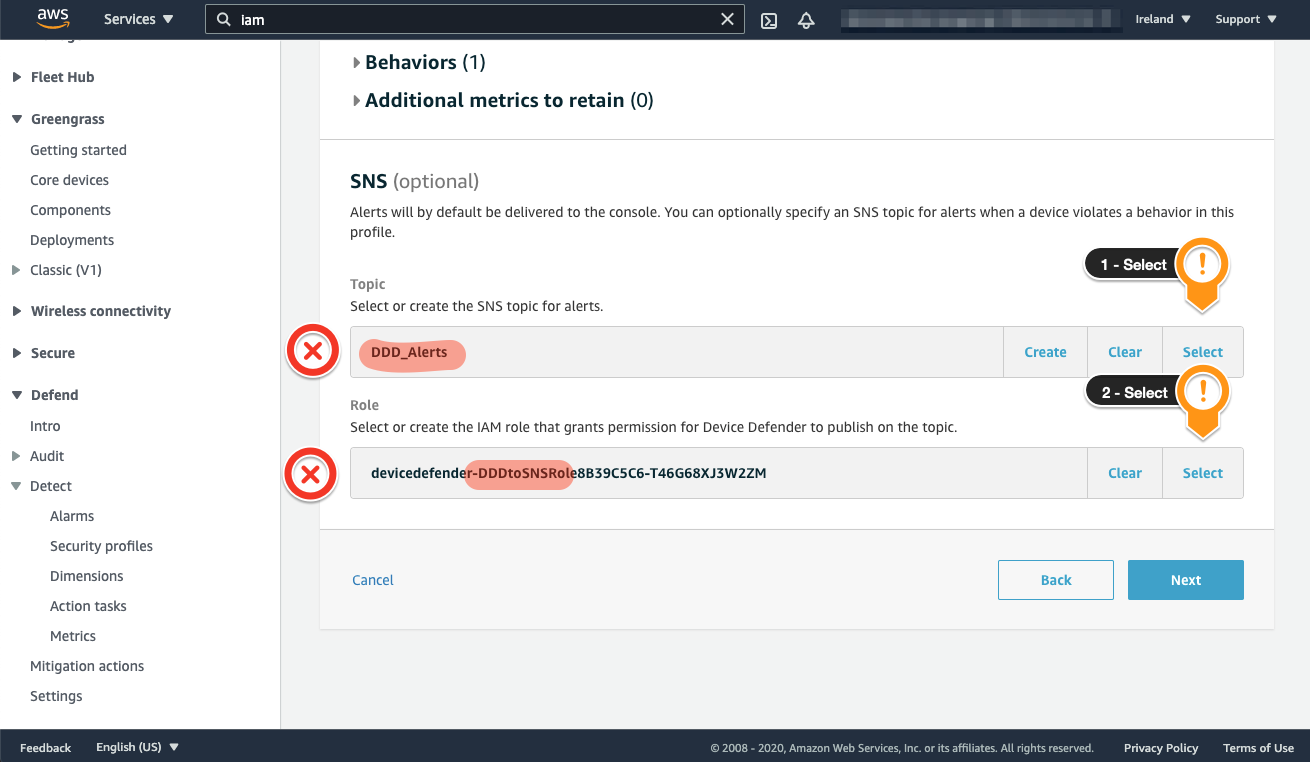This screenshot has height=762, width=1310.
Task: Open Action tasks page
Action: pos(88,606)
